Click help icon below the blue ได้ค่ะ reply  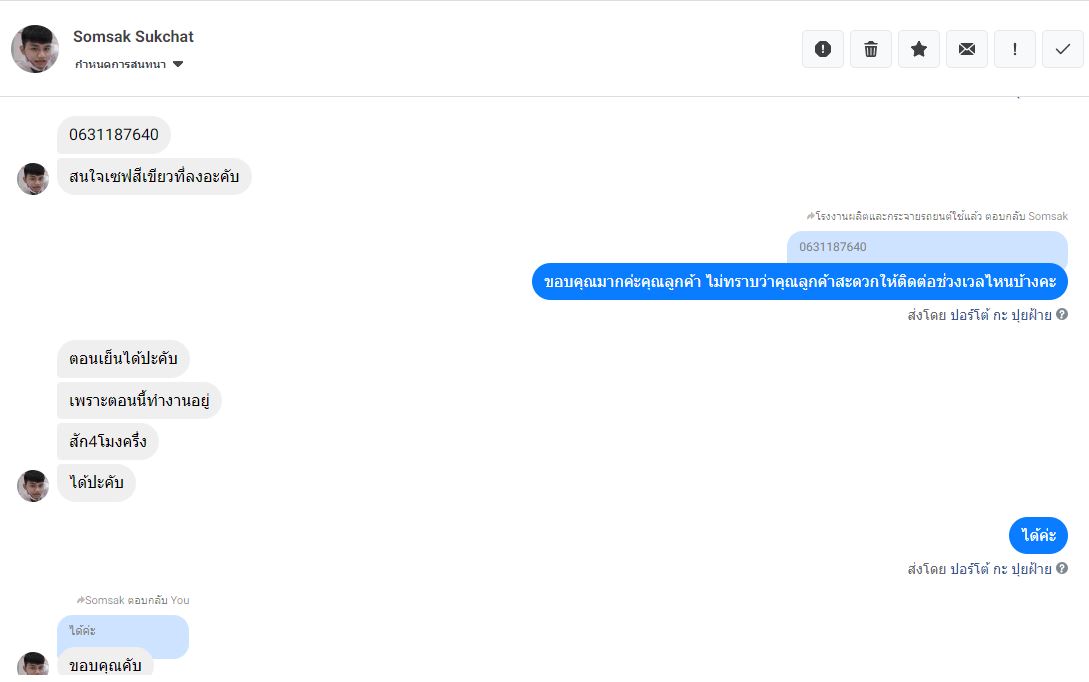coord(1062,568)
